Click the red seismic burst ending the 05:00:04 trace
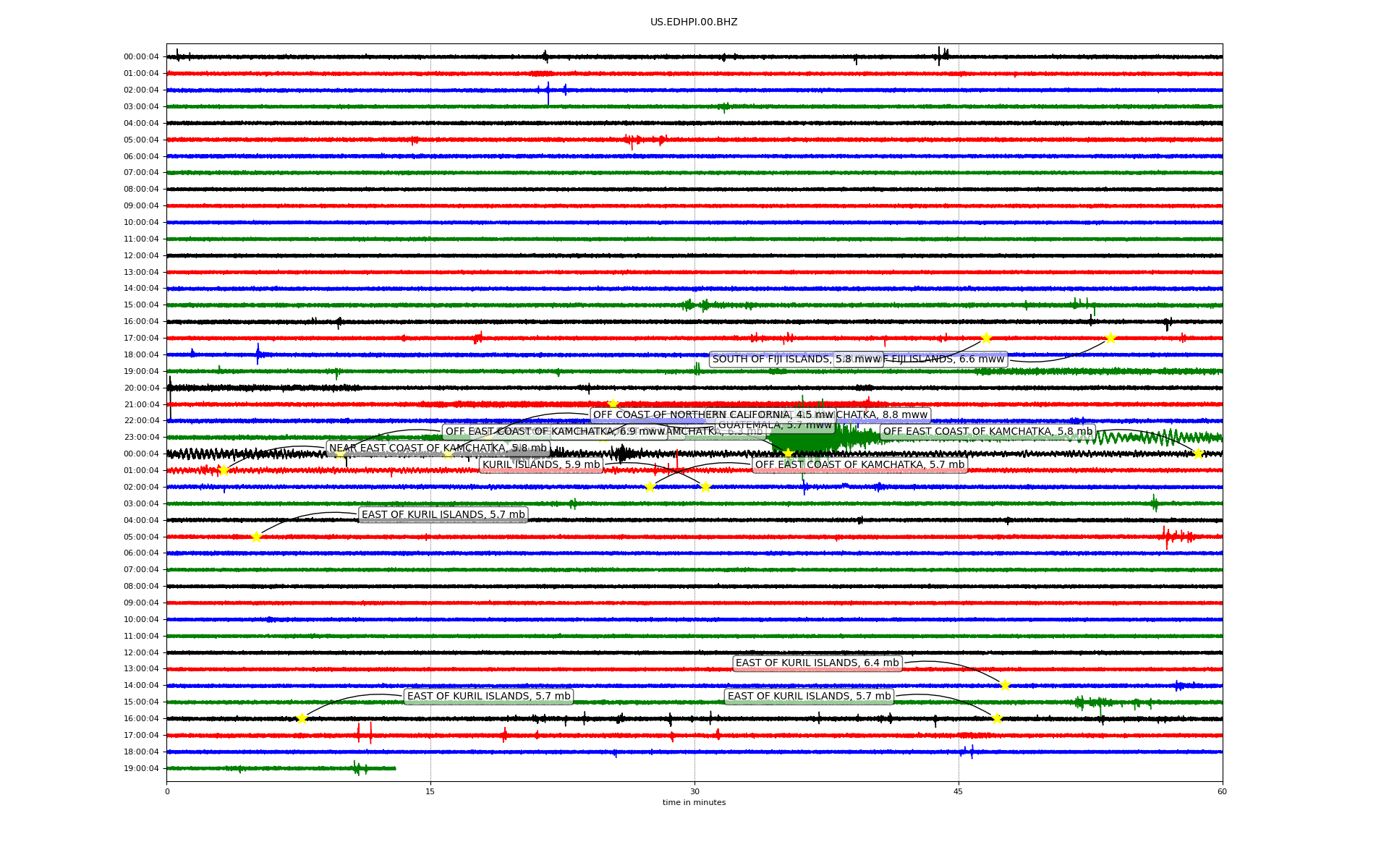This screenshot has width=1389, height=868. click(1177, 537)
